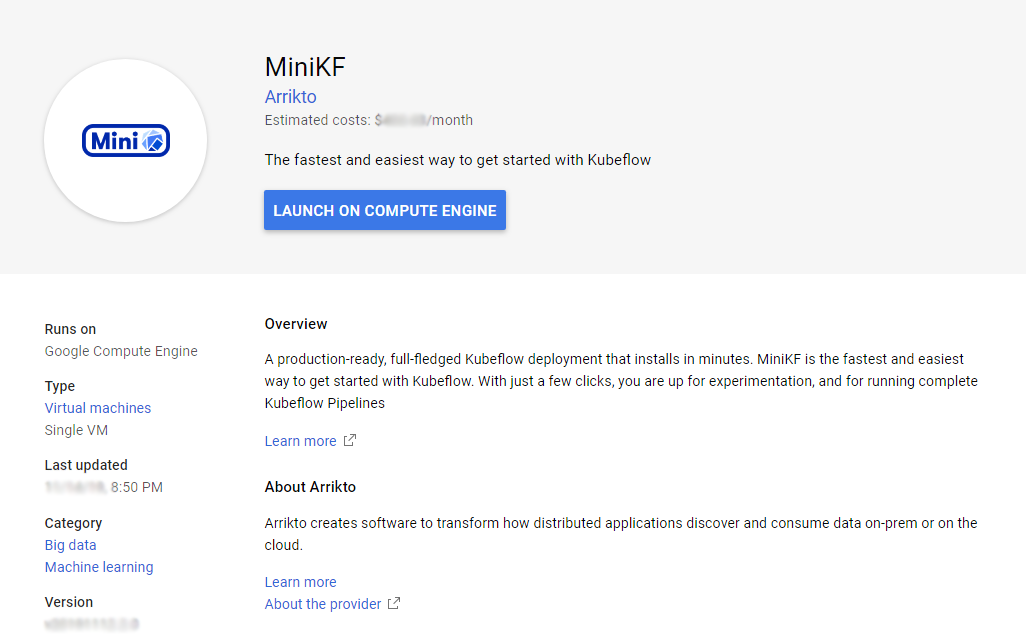Click the Last updated timestamp value
Screen dimensions: 1026x638
104,487
